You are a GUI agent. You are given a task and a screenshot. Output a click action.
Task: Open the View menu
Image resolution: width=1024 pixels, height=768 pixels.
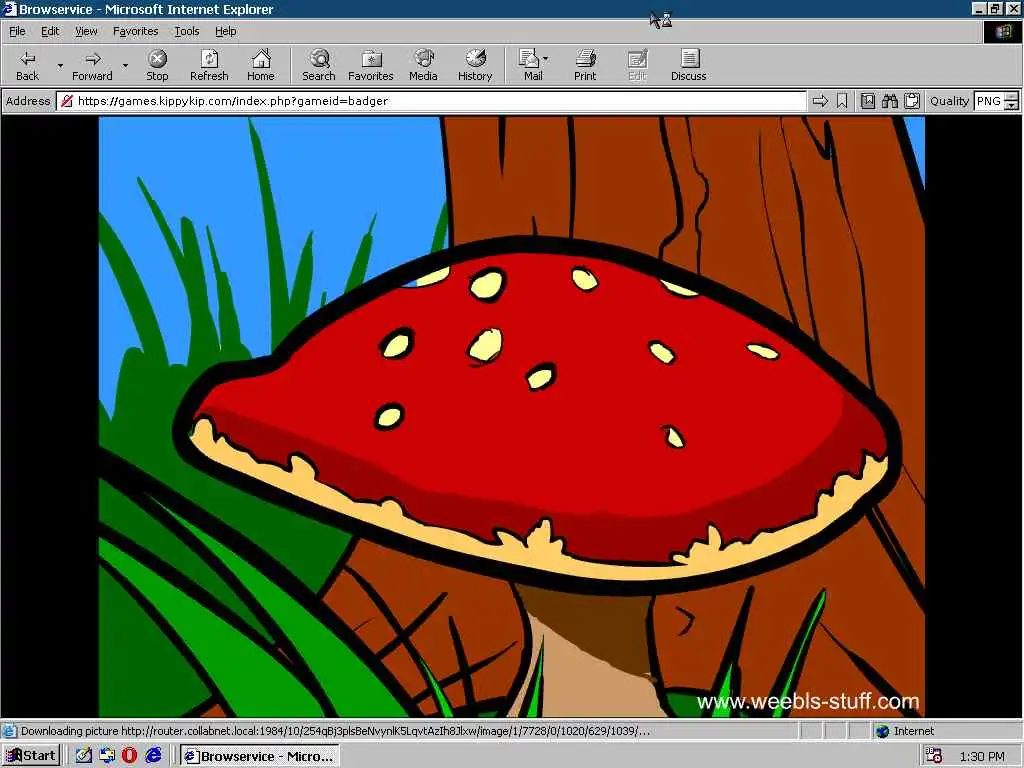[86, 31]
